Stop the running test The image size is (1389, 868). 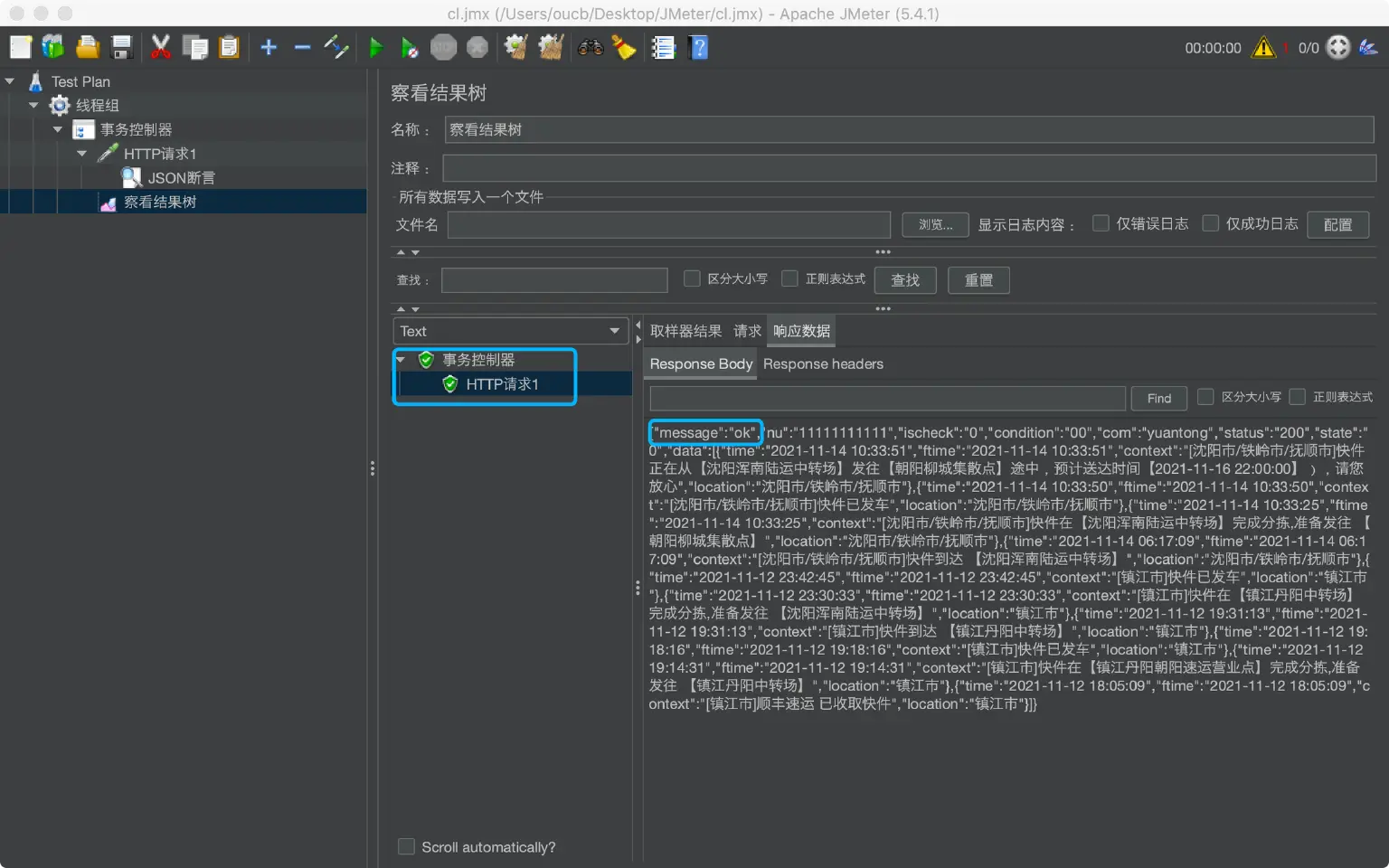coord(443,47)
